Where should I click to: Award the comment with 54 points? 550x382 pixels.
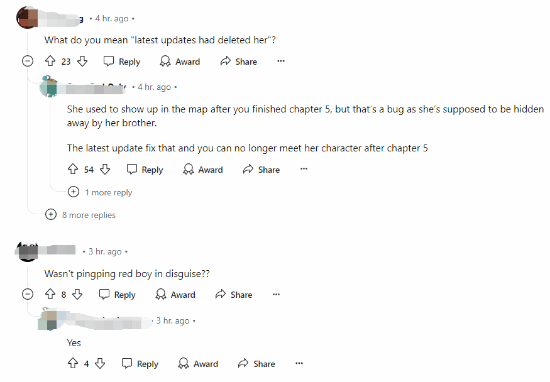click(x=203, y=169)
